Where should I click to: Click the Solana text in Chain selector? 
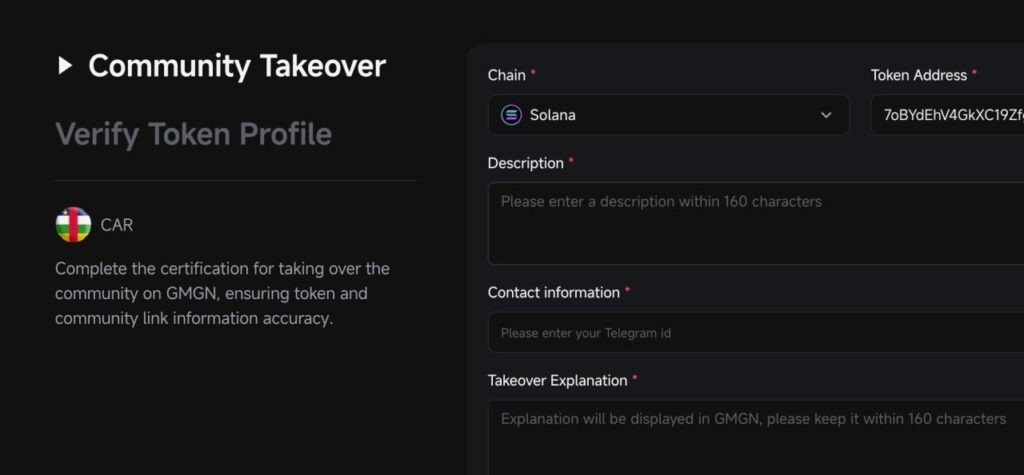coord(552,115)
